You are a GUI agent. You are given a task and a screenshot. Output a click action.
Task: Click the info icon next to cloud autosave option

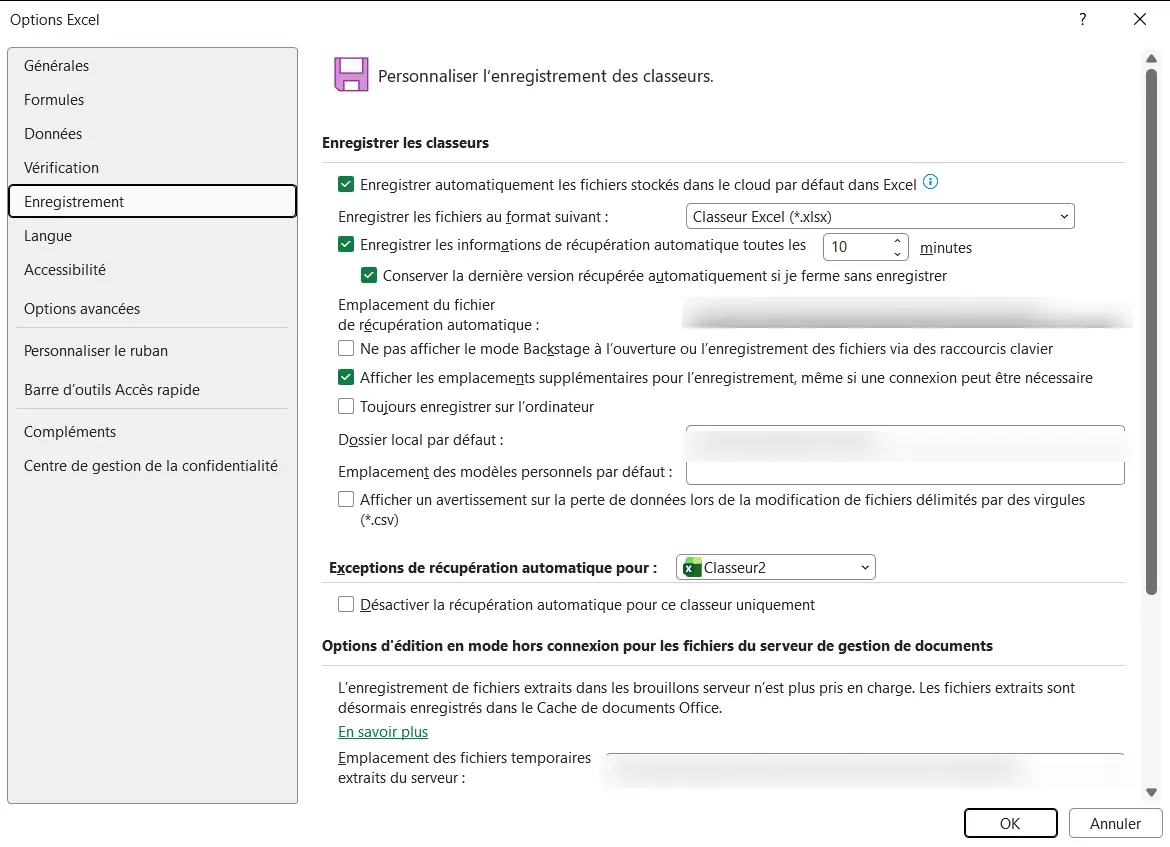click(930, 182)
